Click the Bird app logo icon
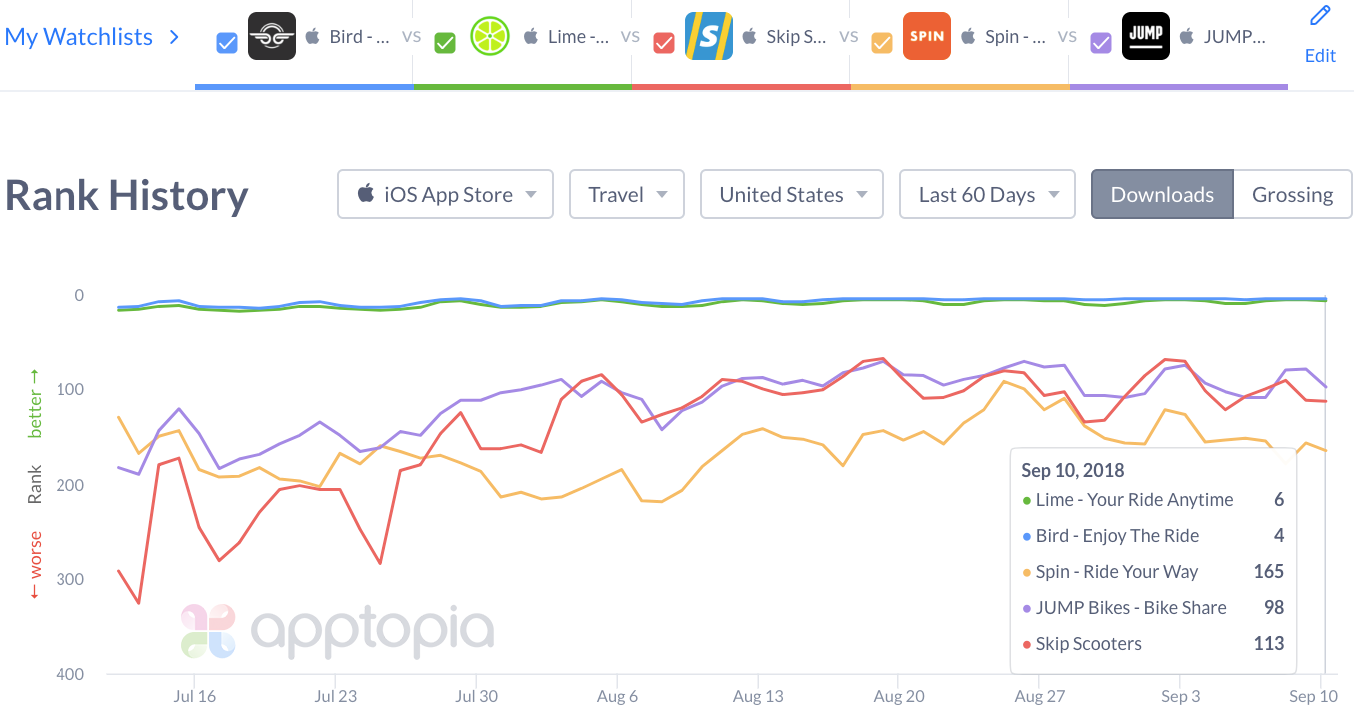 click(272, 36)
